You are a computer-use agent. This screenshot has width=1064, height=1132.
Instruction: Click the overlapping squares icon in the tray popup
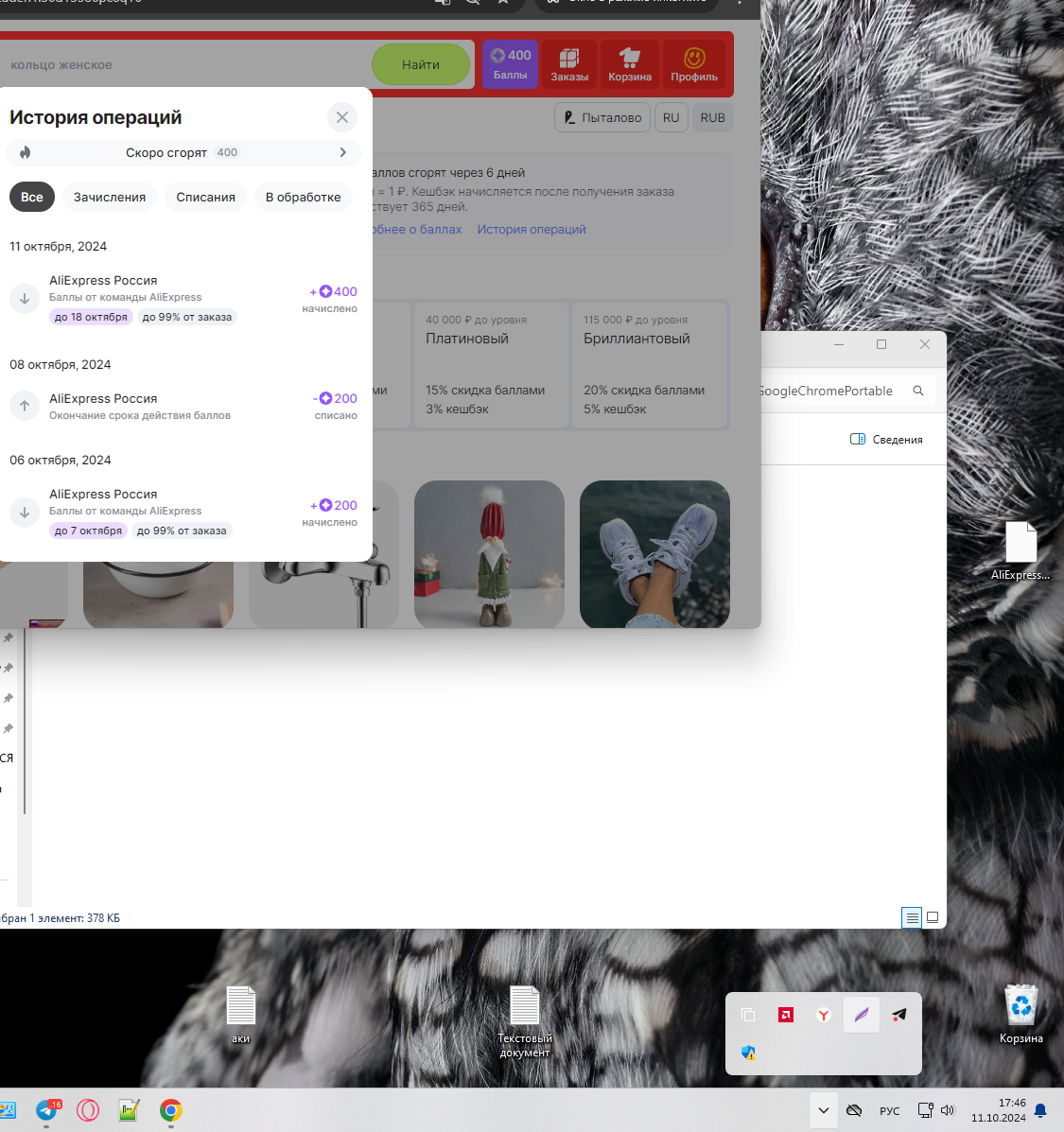pos(748,1015)
